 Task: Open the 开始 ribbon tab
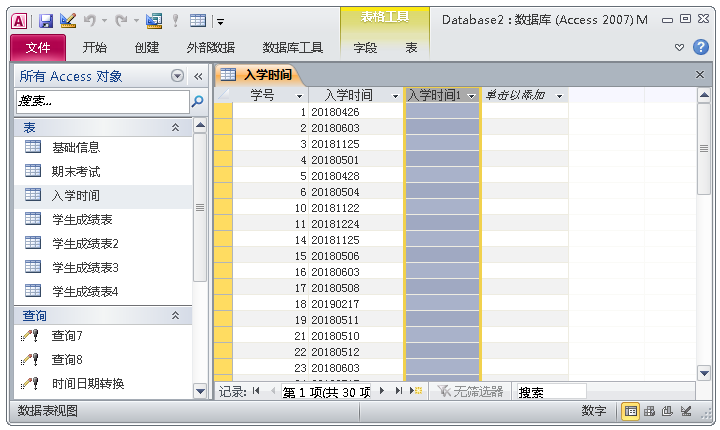tap(95, 47)
